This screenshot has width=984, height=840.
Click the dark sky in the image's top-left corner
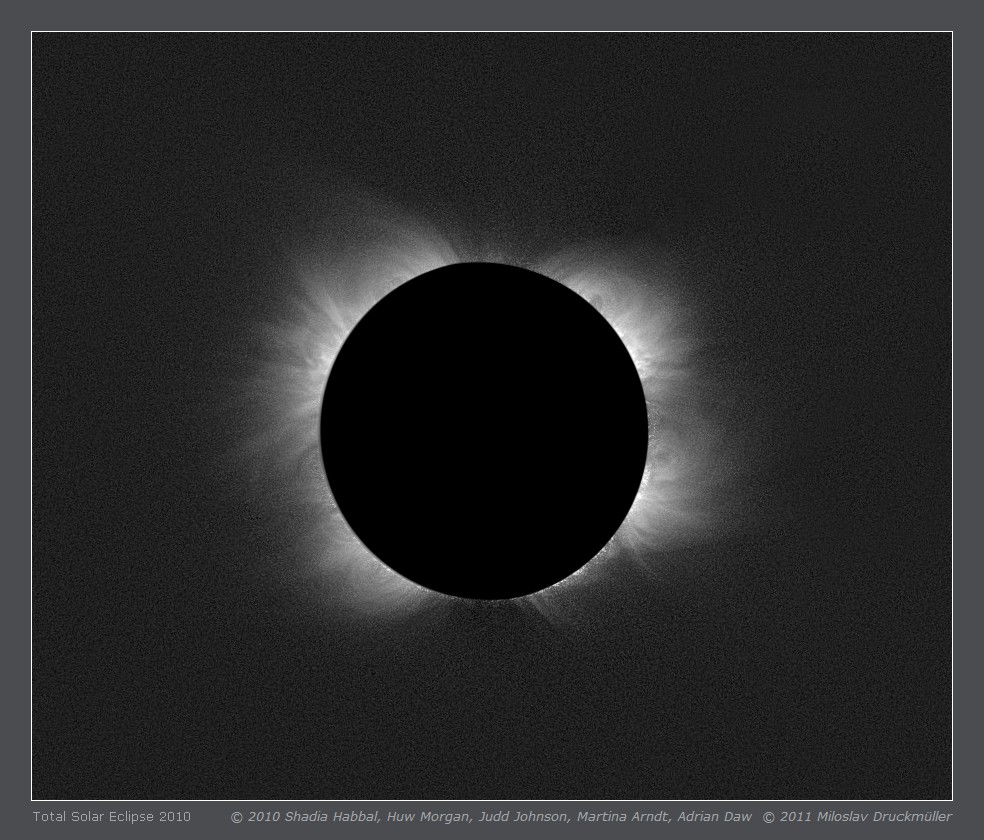pyautogui.click(x=80, y=80)
